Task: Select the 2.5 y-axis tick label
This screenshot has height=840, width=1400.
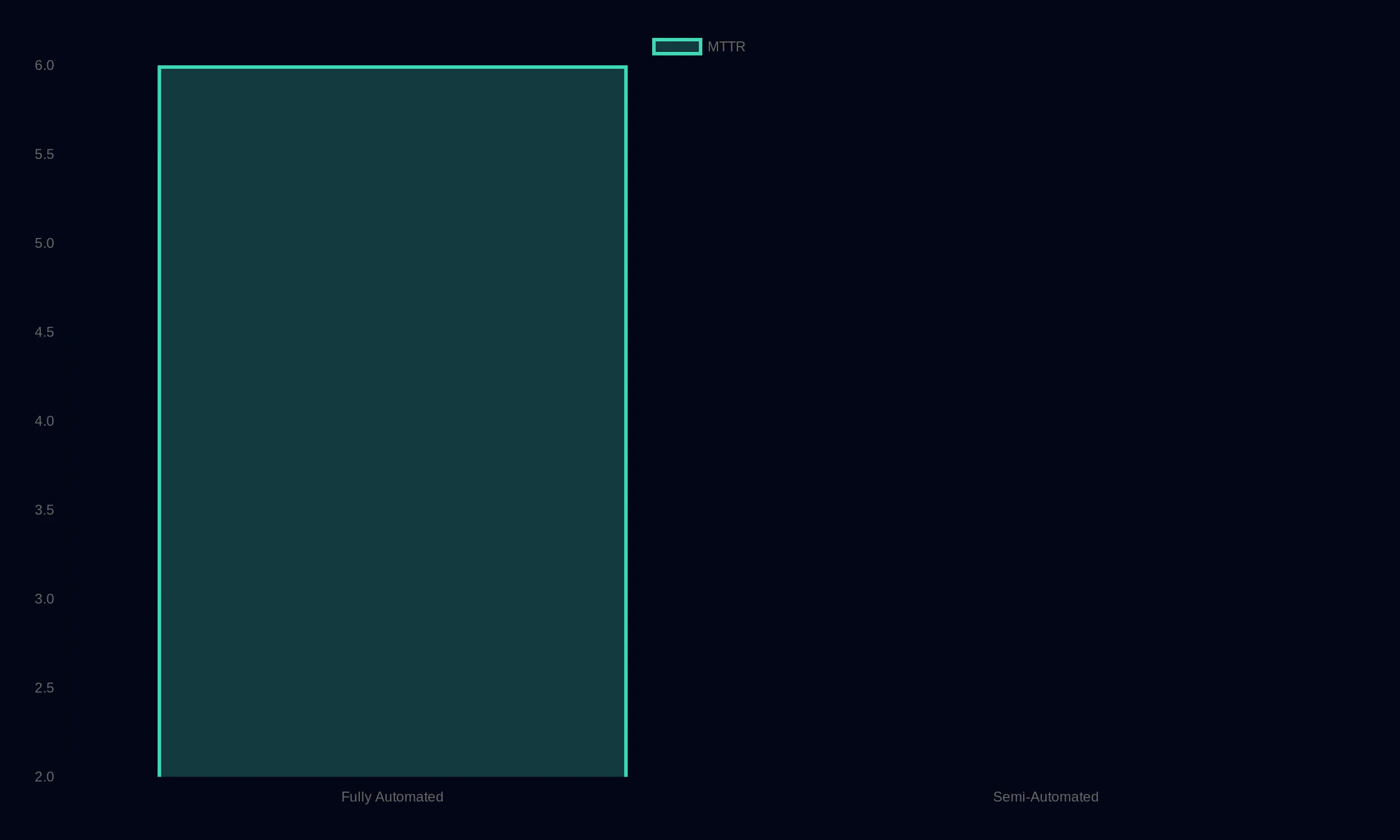Action: (x=44, y=688)
